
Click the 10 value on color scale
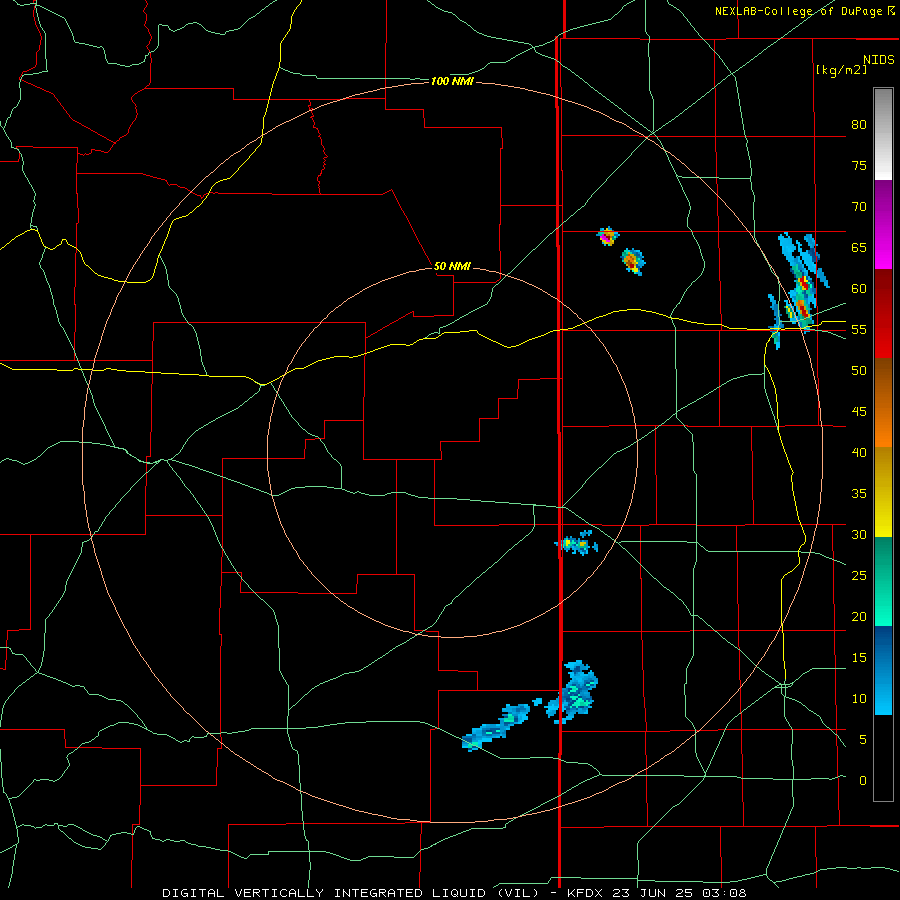click(x=859, y=699)
